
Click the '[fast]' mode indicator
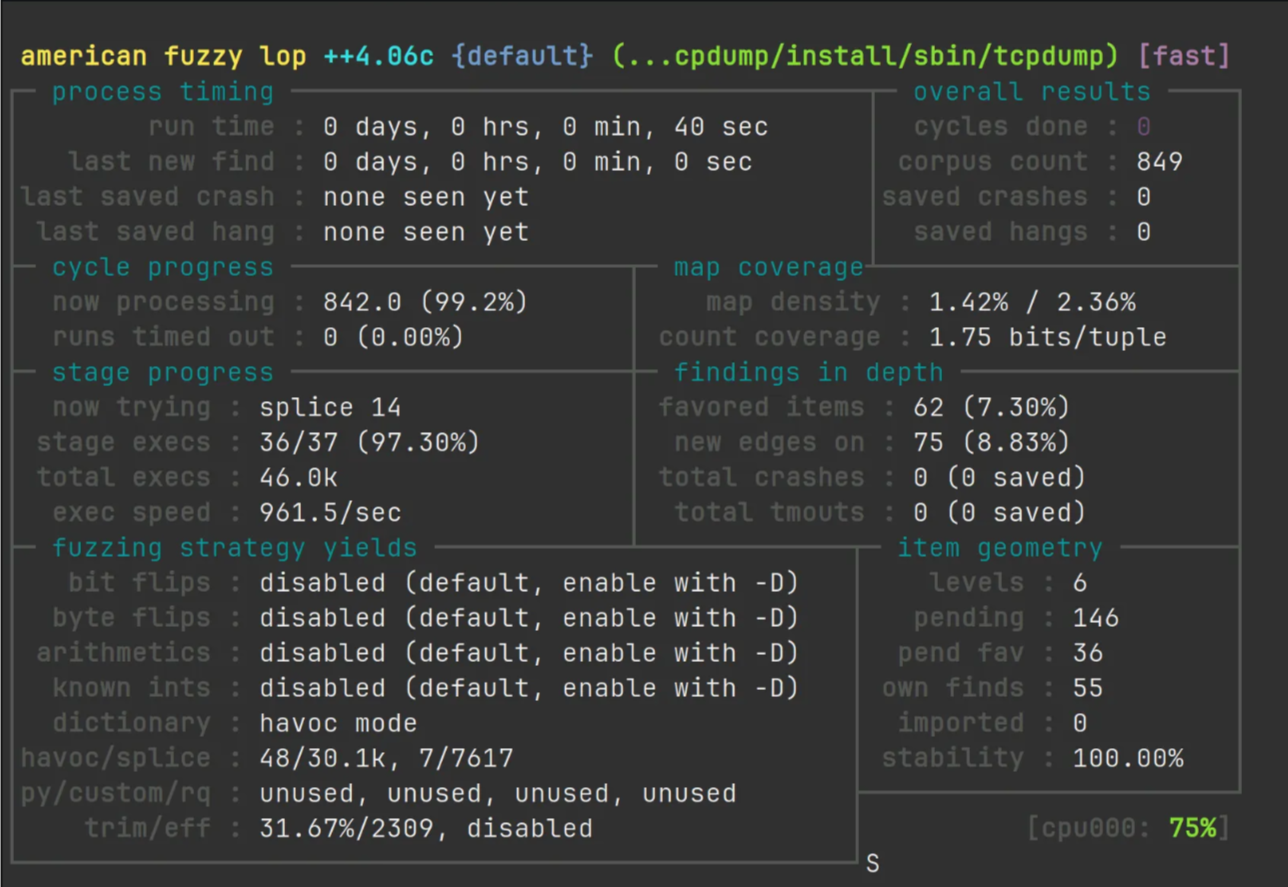(1184, 56)
